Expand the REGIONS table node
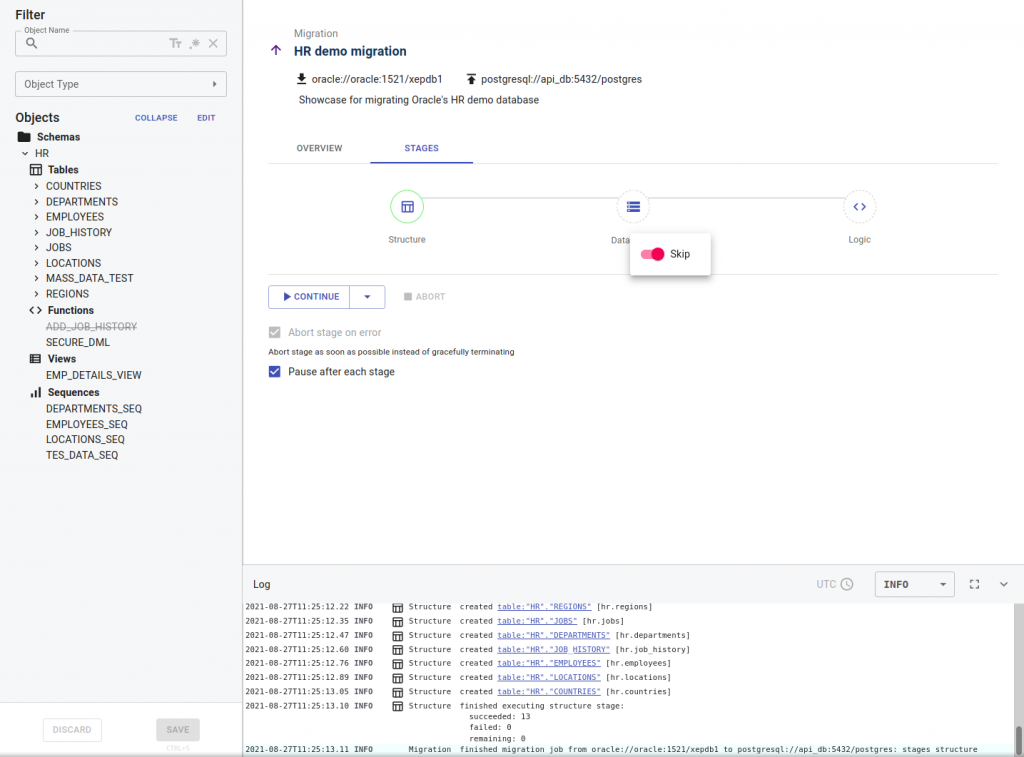The height and width of the screenshot is (757, 1024). click(37, 294)
